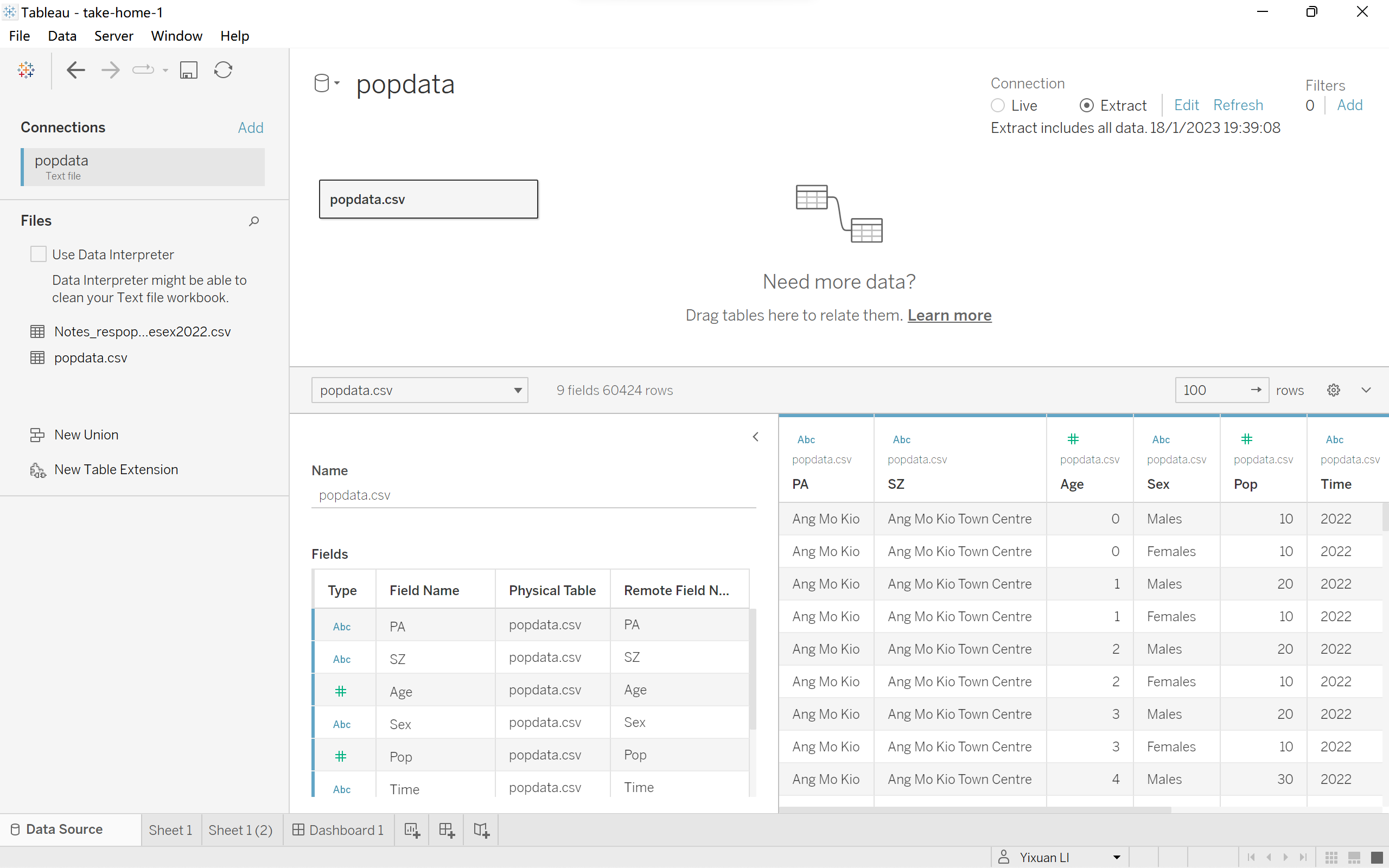This screenshot has height=868, width=1389.
Task: Open the Server menu
Action: (113, 36)
